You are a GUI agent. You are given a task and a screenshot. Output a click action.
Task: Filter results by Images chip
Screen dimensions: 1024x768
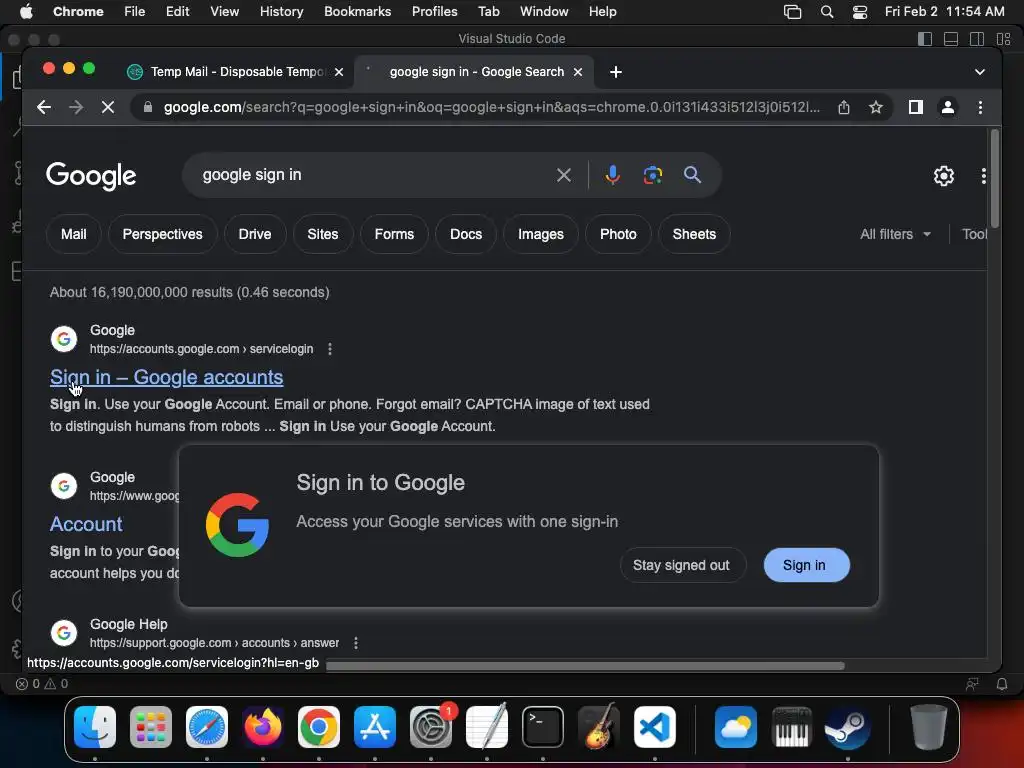pyautogui.click(x=541, y=234)
